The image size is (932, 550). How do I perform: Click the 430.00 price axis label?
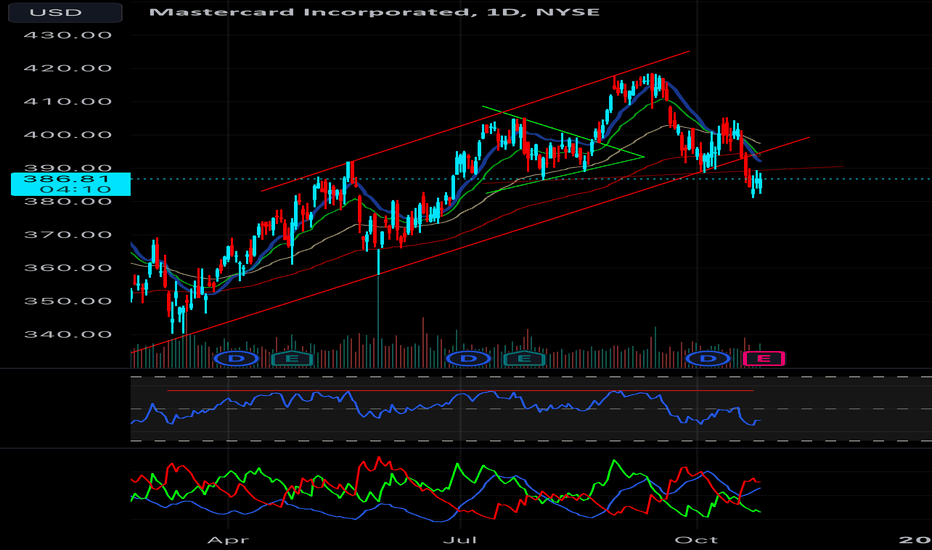tap(68, 35)
